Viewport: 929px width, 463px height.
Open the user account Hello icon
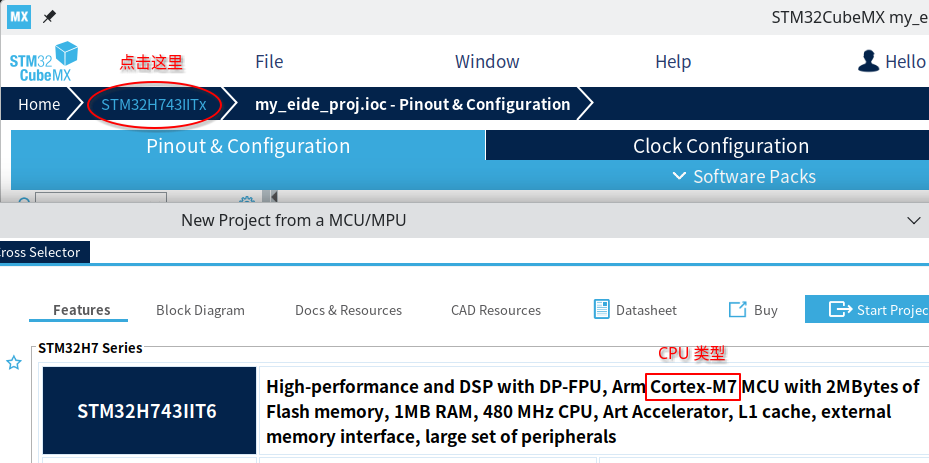click(x=869, y=61)
